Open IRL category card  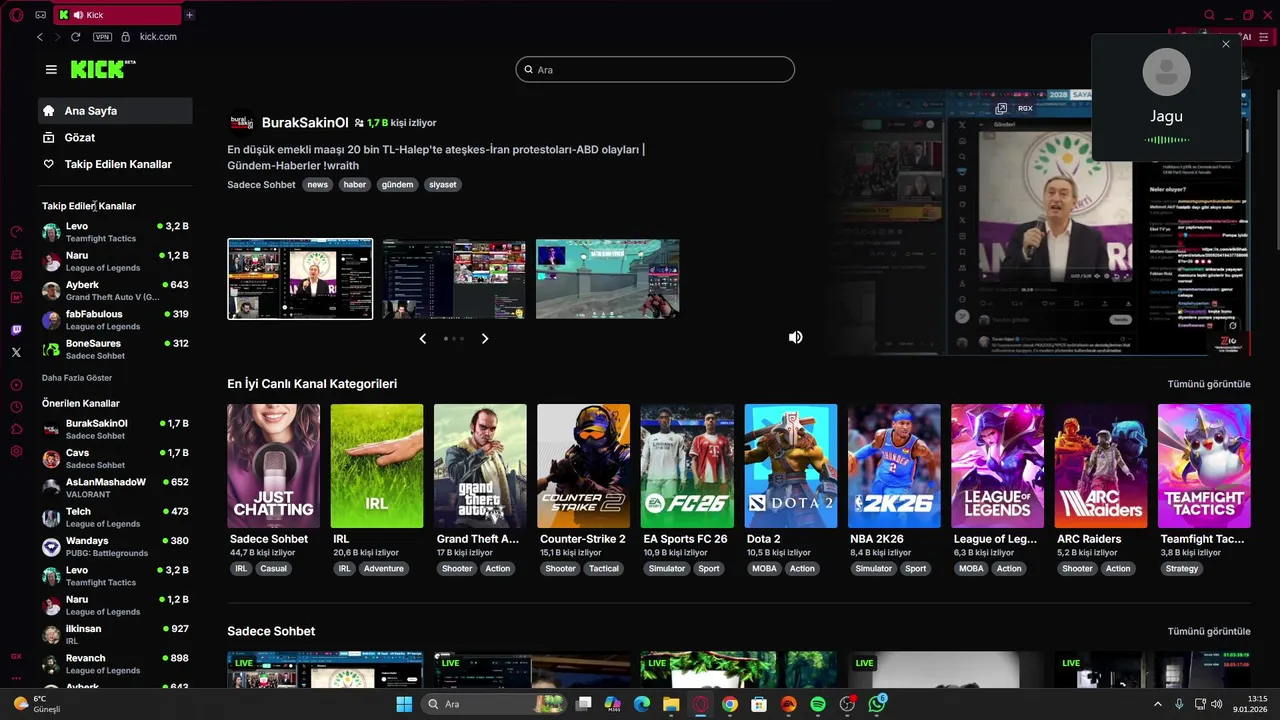pyautogui.click(x=377, y=466)
